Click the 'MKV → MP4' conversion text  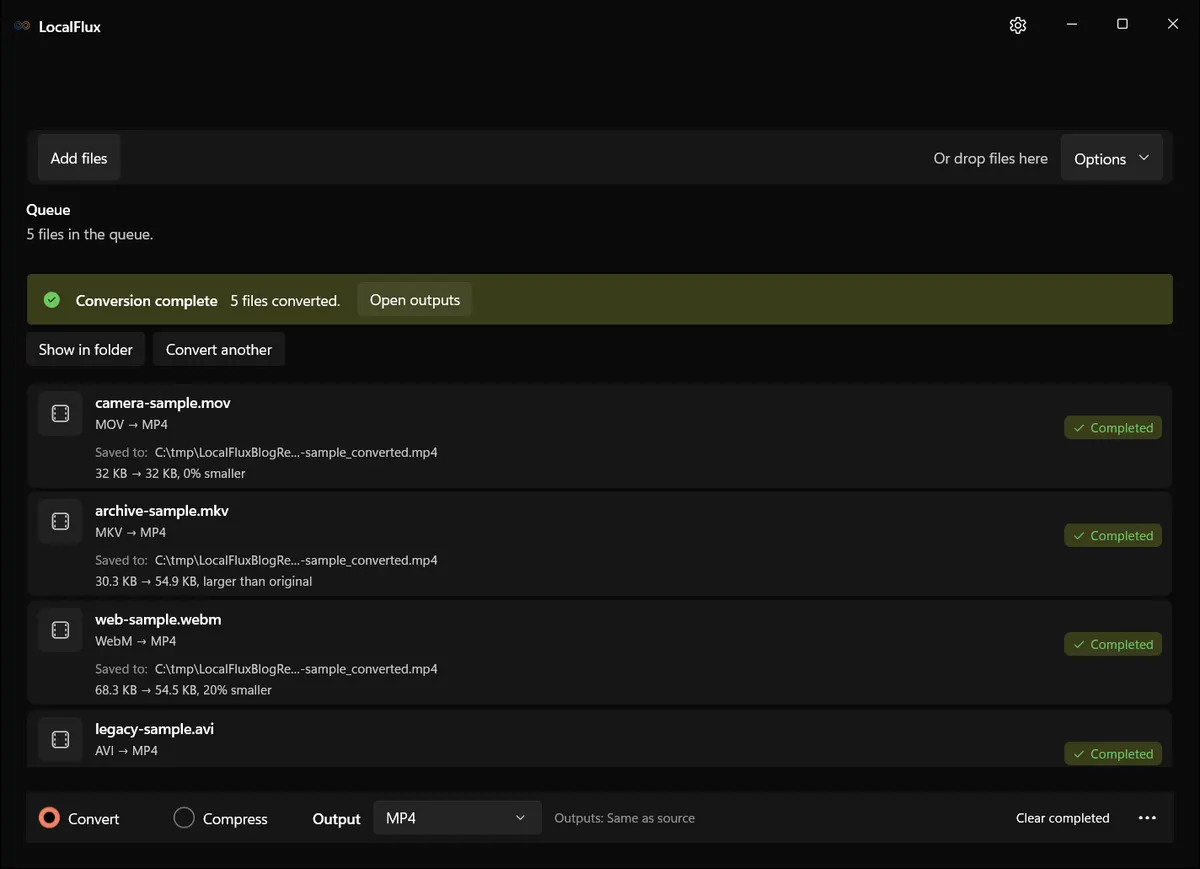point(131,533)
